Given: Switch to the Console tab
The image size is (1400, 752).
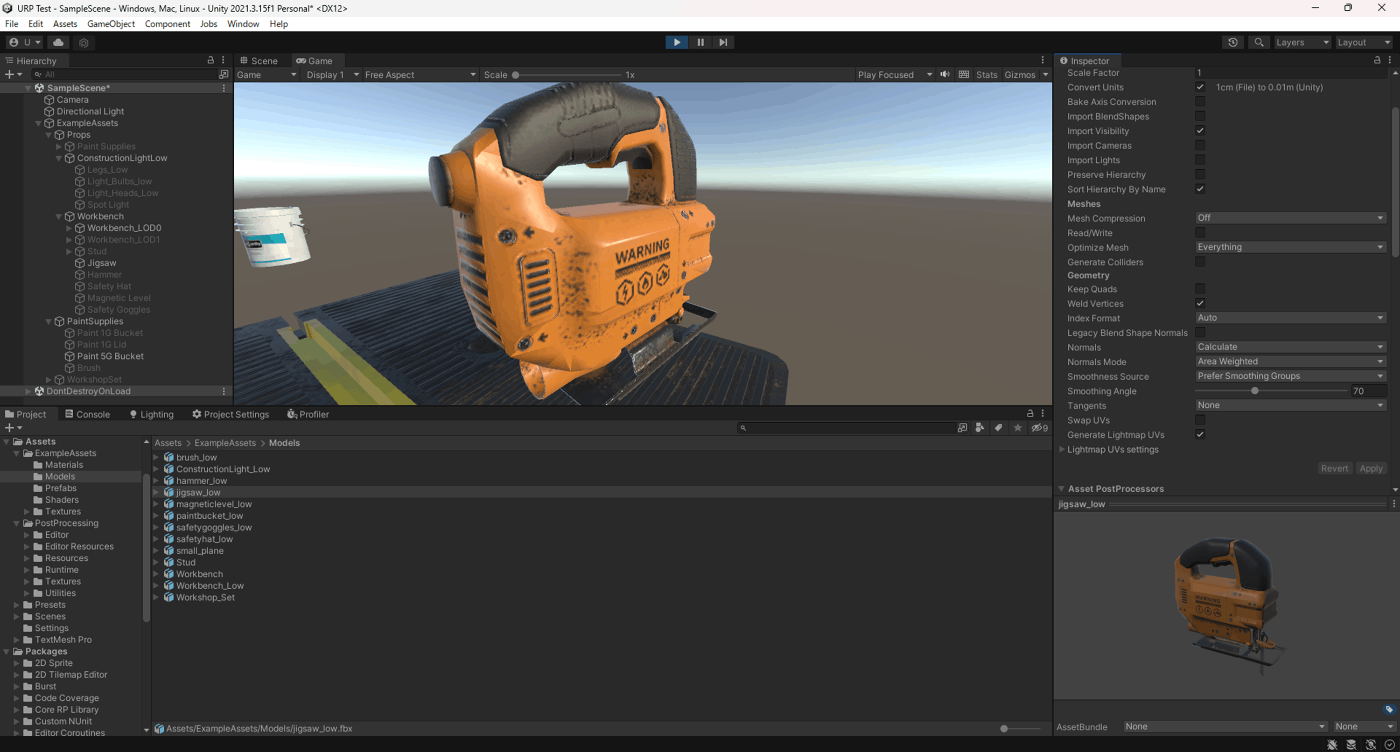Looking at the screenshot, I should (x=87, y=414).
